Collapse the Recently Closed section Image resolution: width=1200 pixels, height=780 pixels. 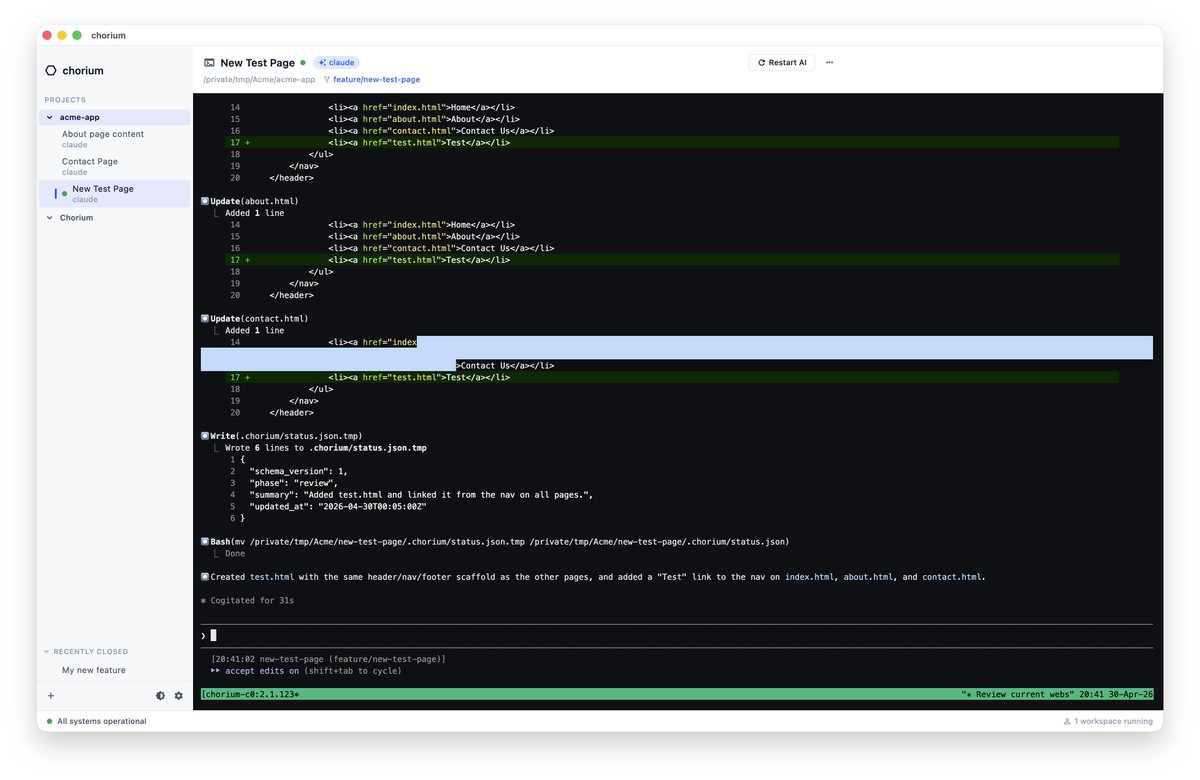[x=48, y=651]
